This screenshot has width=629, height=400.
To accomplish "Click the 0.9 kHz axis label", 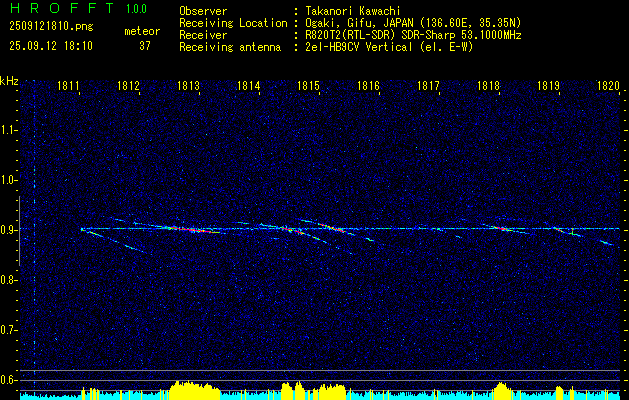I will click(x=8, y=230).
